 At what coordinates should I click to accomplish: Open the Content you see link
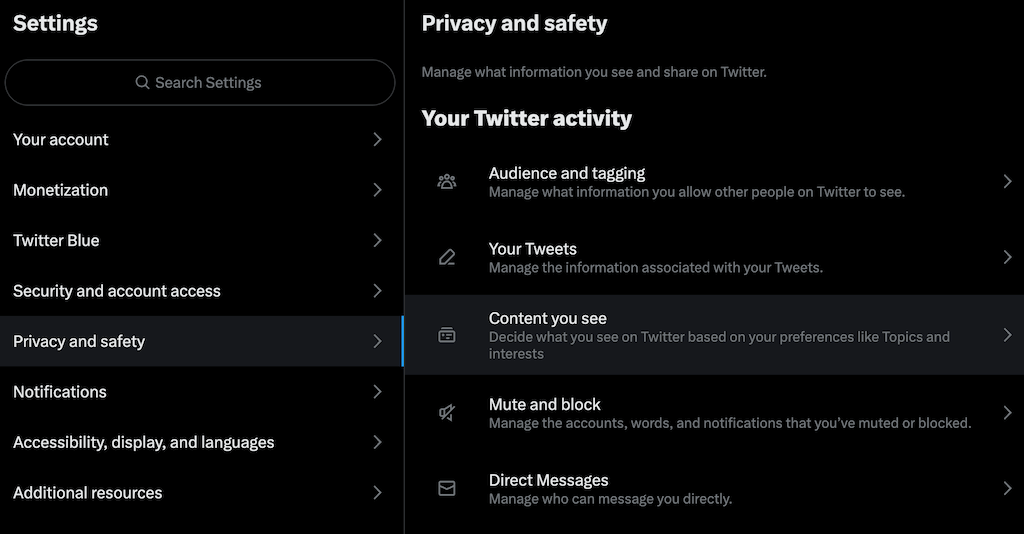point(548,319)
